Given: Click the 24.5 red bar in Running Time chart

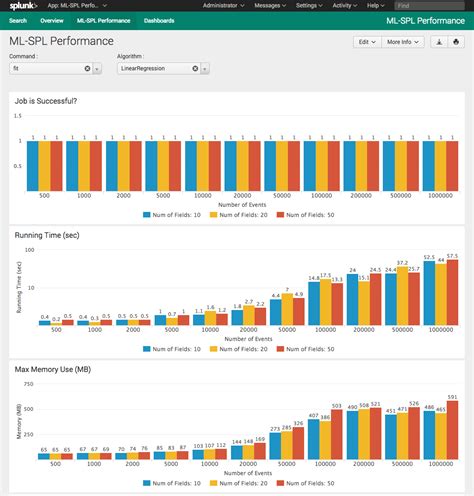Looking at the screenshot, I should [376, 300].
